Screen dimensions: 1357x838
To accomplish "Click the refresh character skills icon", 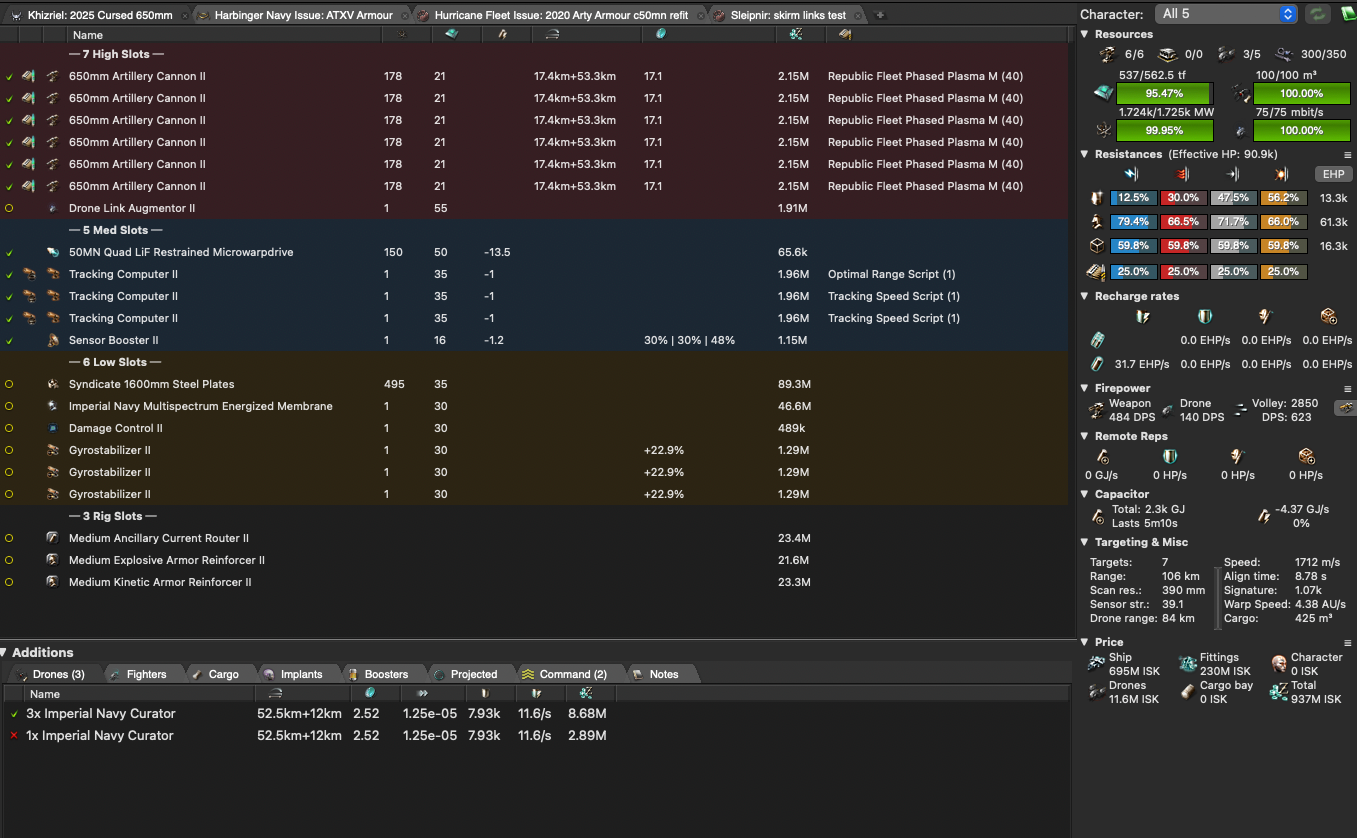I will click(x=1317, y=14).
